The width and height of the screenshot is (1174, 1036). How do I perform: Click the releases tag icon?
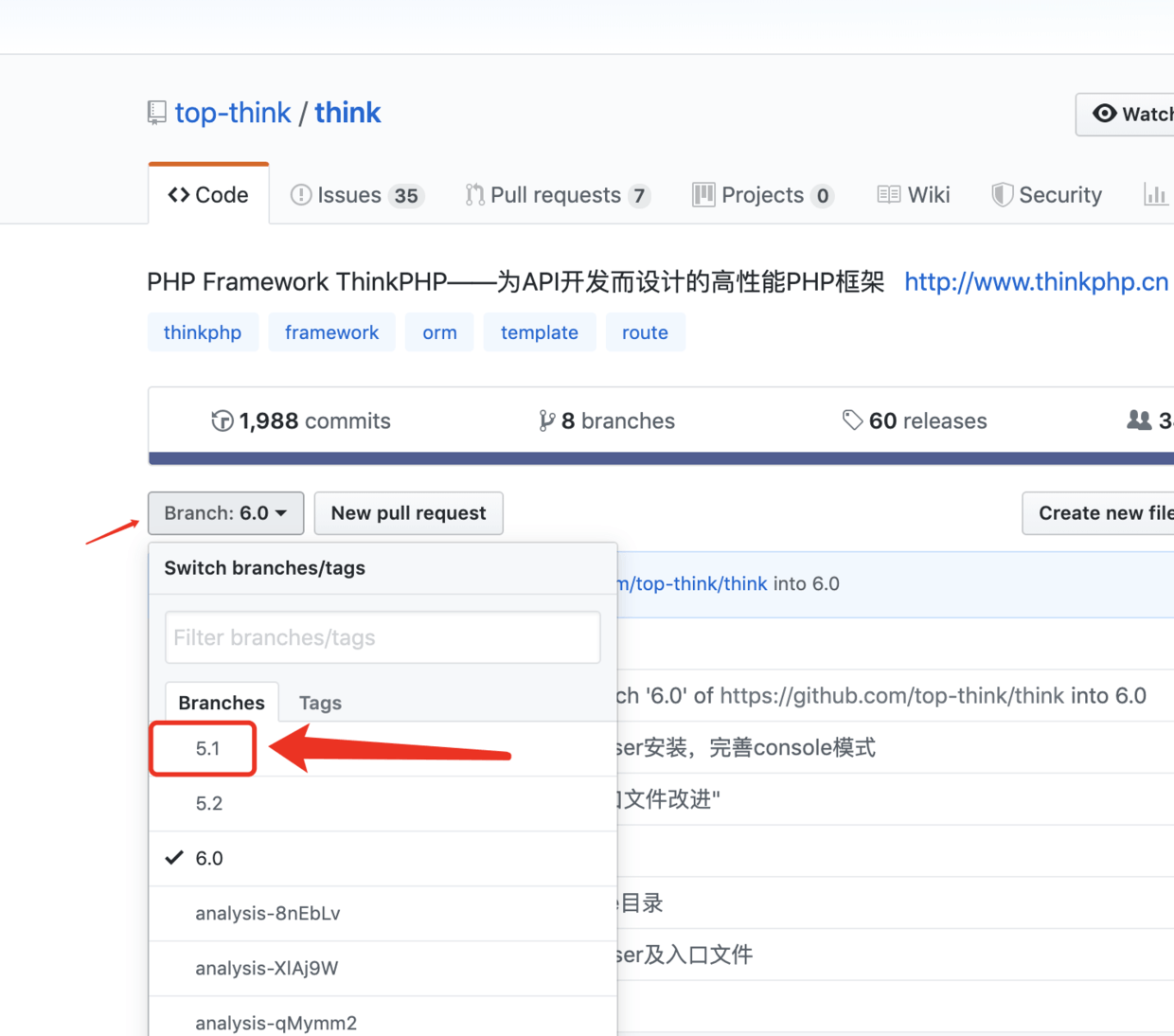[x=852, y=420]
